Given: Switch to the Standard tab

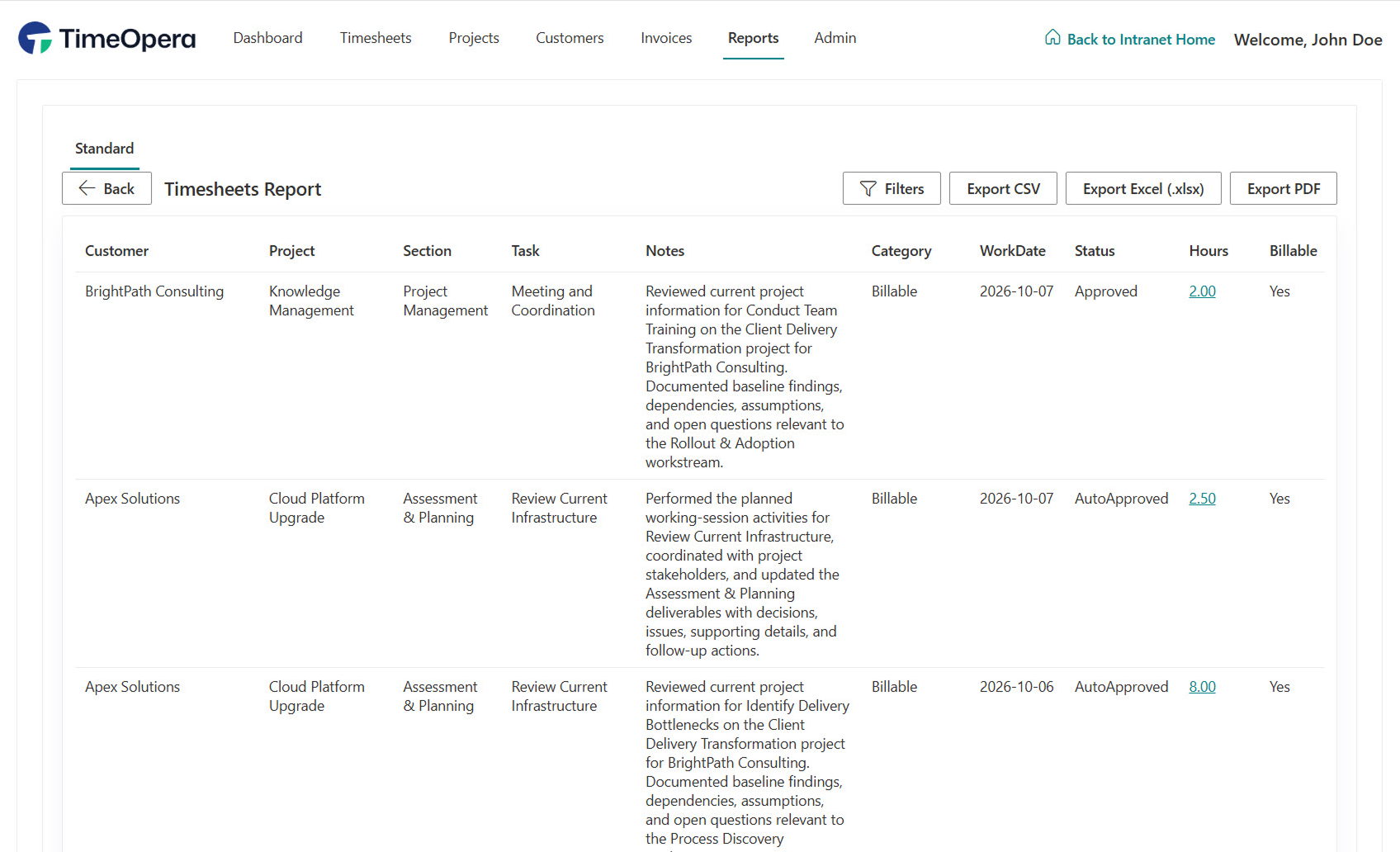Looking at the screenshot, I should (104, 149).
